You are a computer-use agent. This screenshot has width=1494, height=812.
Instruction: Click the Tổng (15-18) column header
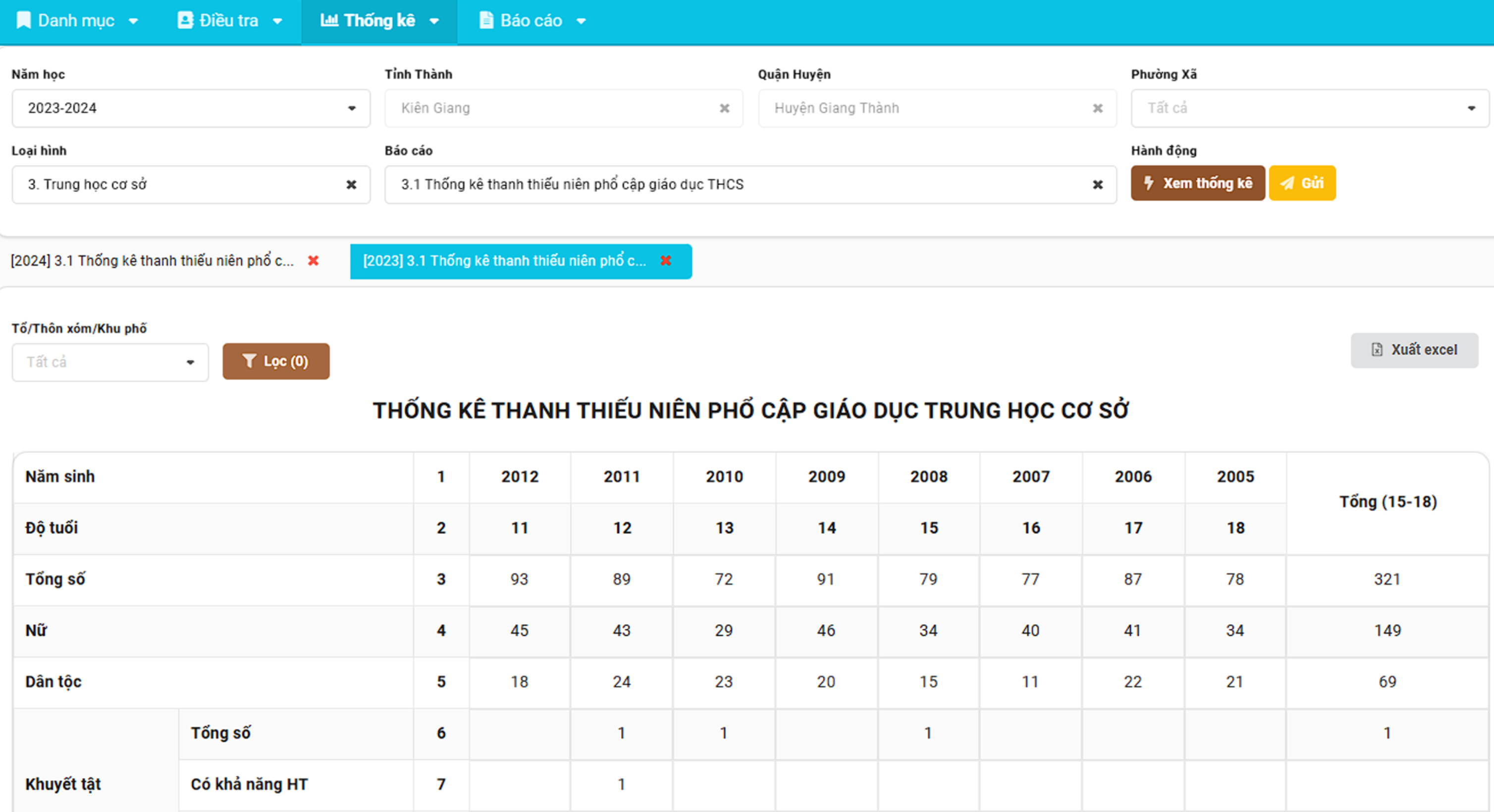(1387, 502)
